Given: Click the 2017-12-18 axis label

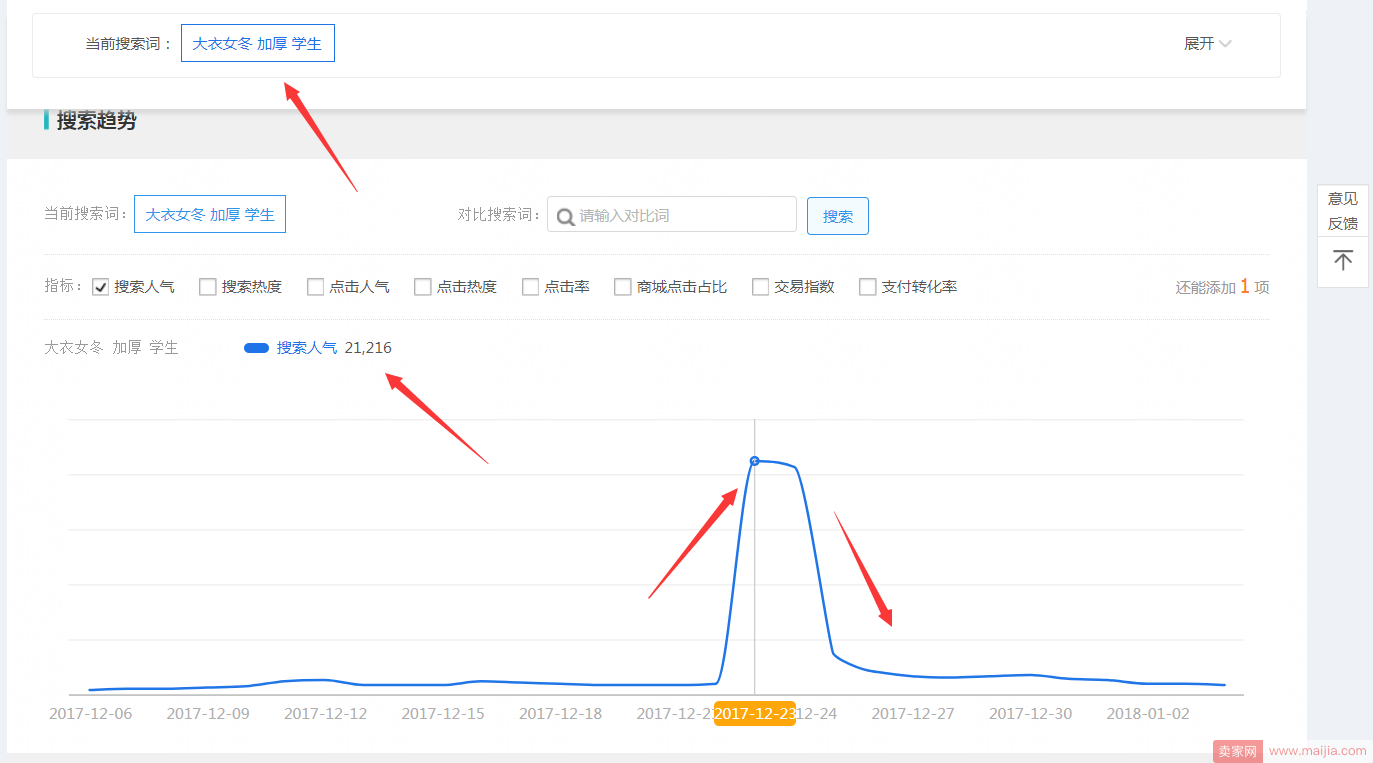Looking at the screenshot, I should 560,714.
